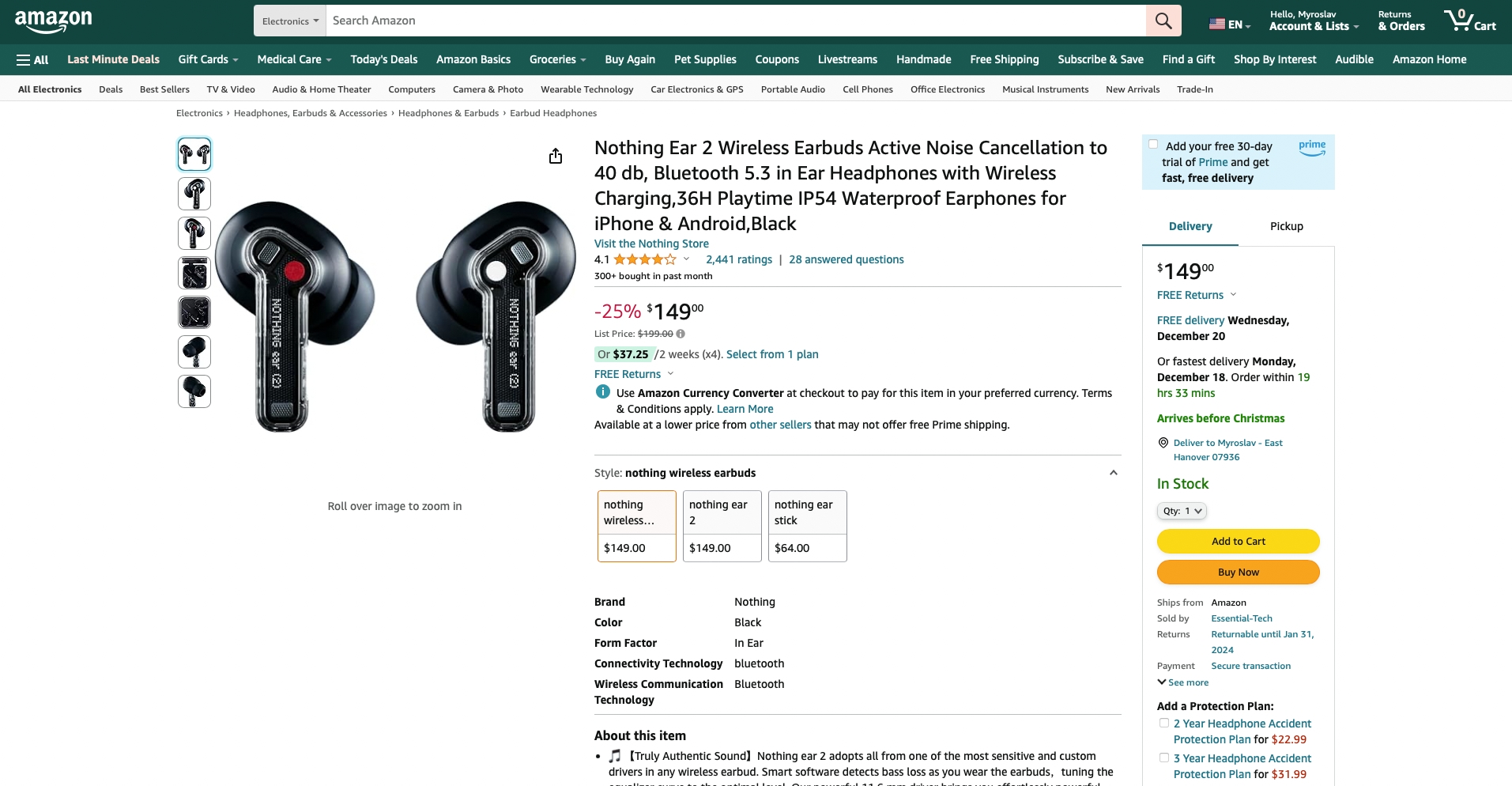Open Today's Deals in navigation bar
The image size is (1512, 786).
[x=383, y=59]
